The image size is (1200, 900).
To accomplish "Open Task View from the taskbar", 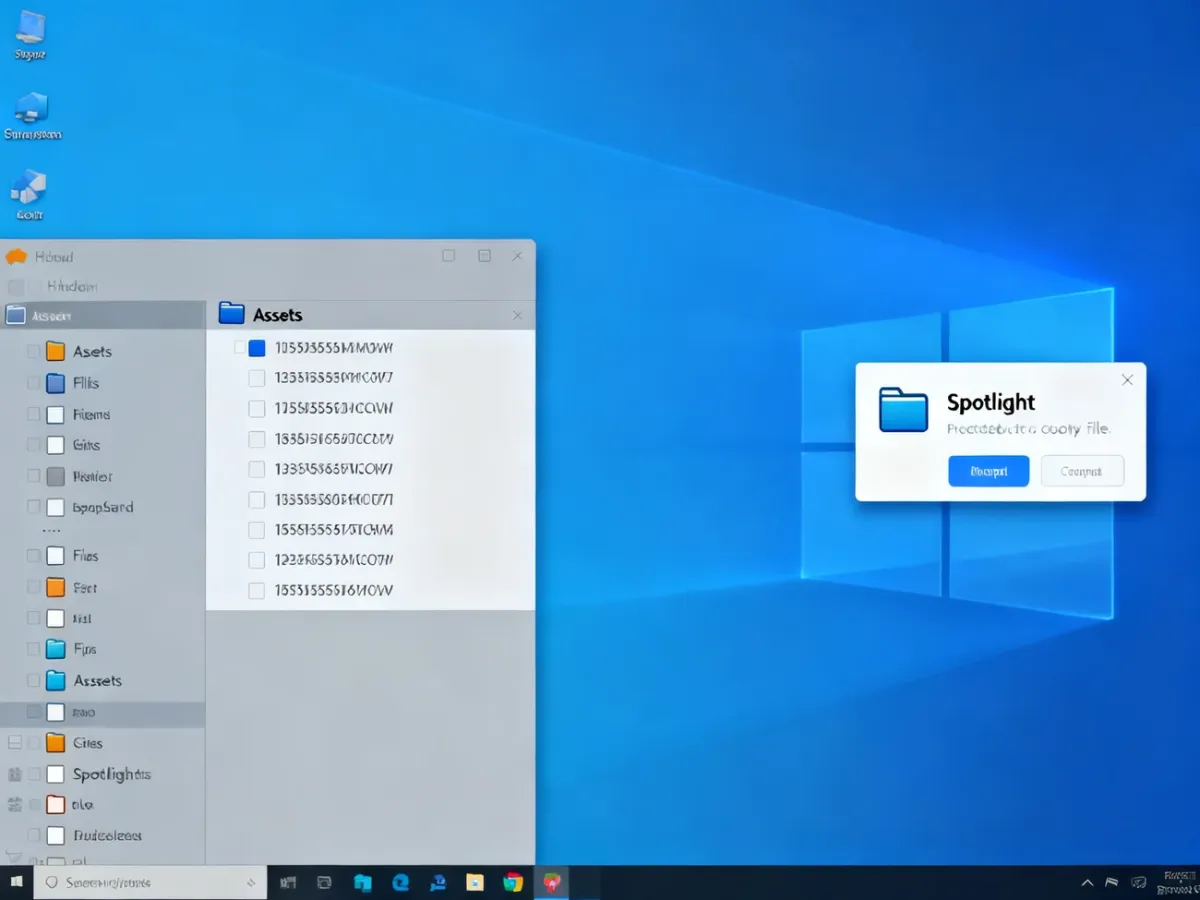I will point(324,882).
